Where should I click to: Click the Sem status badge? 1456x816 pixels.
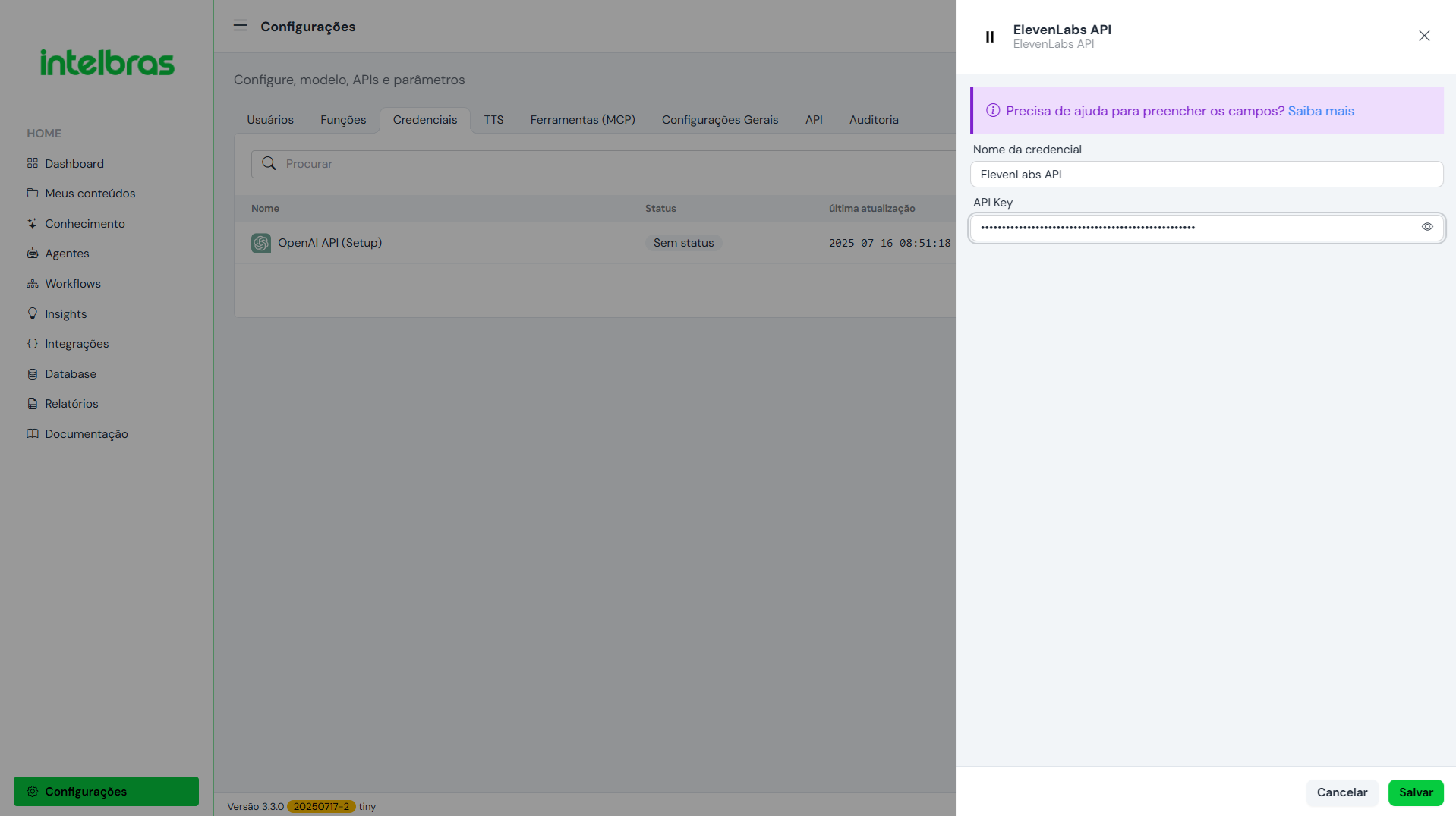coord(683,243)
